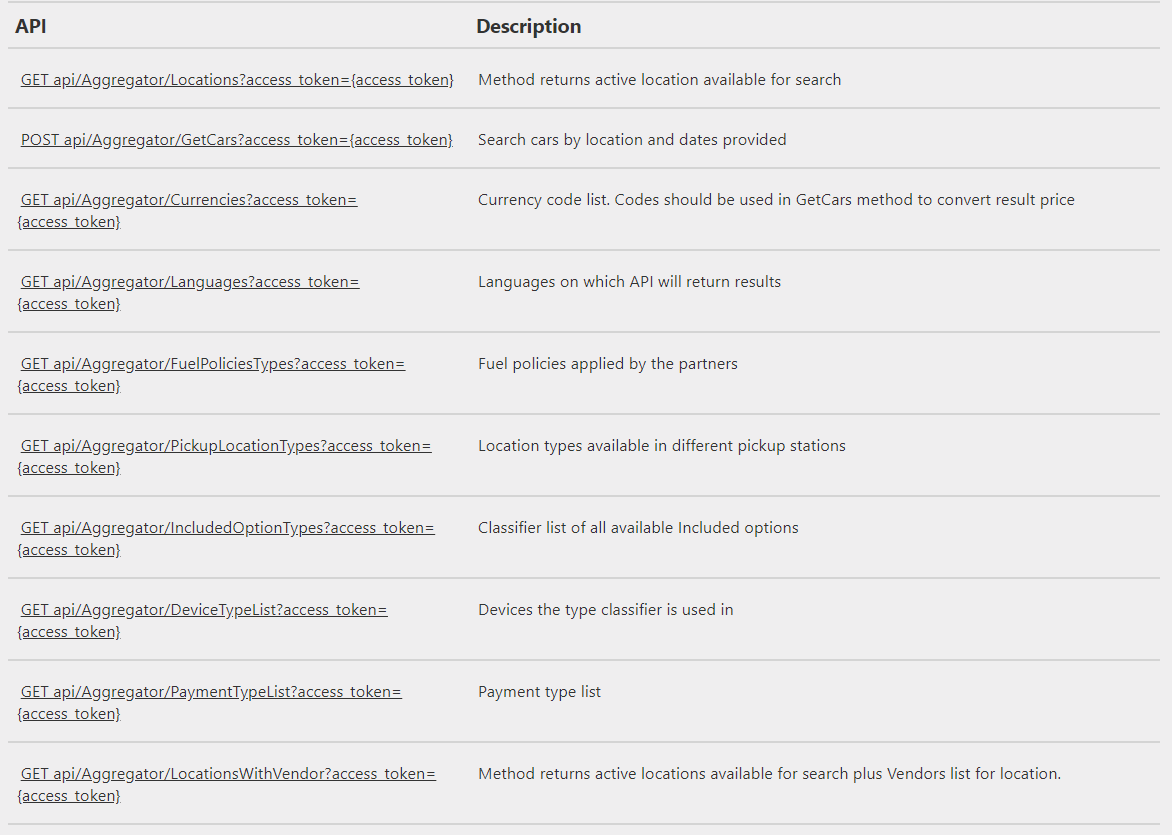Select the 'Payment type list' description
This screenshot has width=1172, height=835.
(539, 692)
